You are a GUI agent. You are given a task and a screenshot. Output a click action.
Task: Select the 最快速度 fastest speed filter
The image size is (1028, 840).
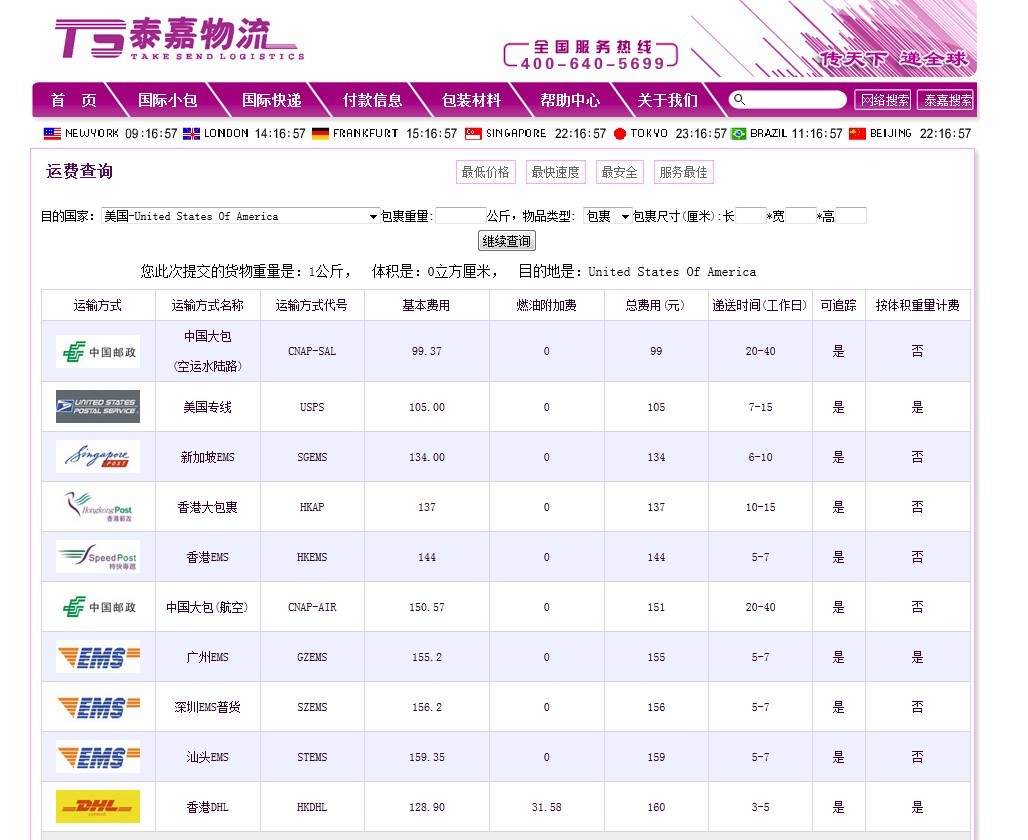click(555, 172)
